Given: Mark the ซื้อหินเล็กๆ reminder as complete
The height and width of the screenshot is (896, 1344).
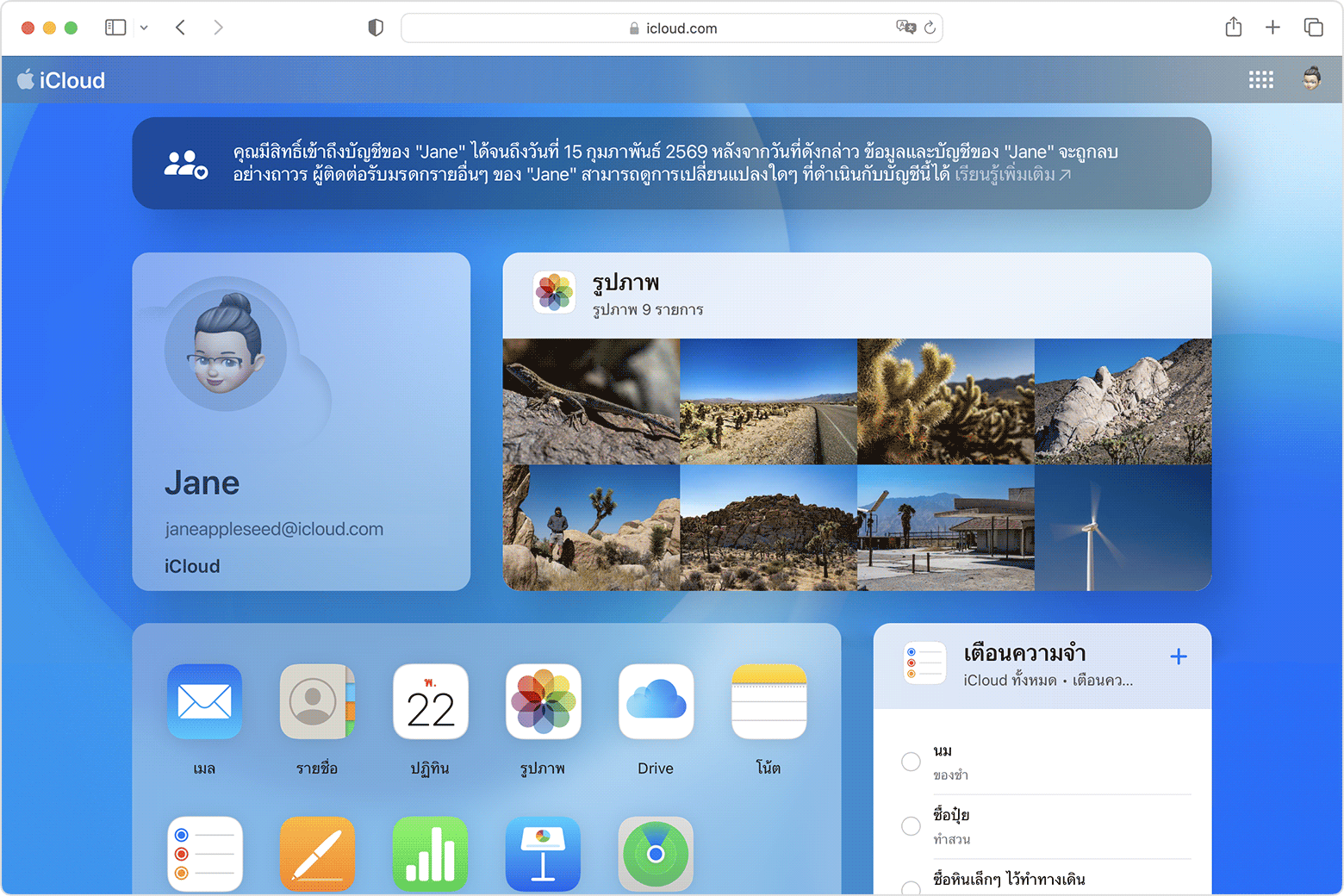Looking at the screenshot, I should click(911, 887).
